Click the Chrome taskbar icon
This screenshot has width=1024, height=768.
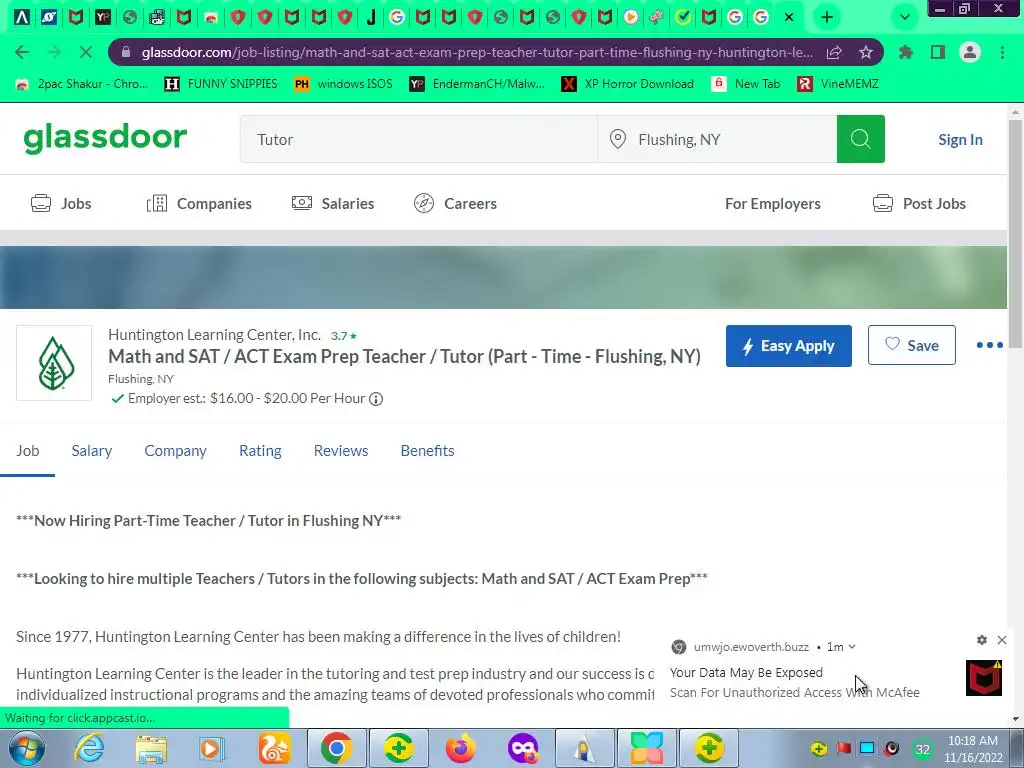click(336, 748)
